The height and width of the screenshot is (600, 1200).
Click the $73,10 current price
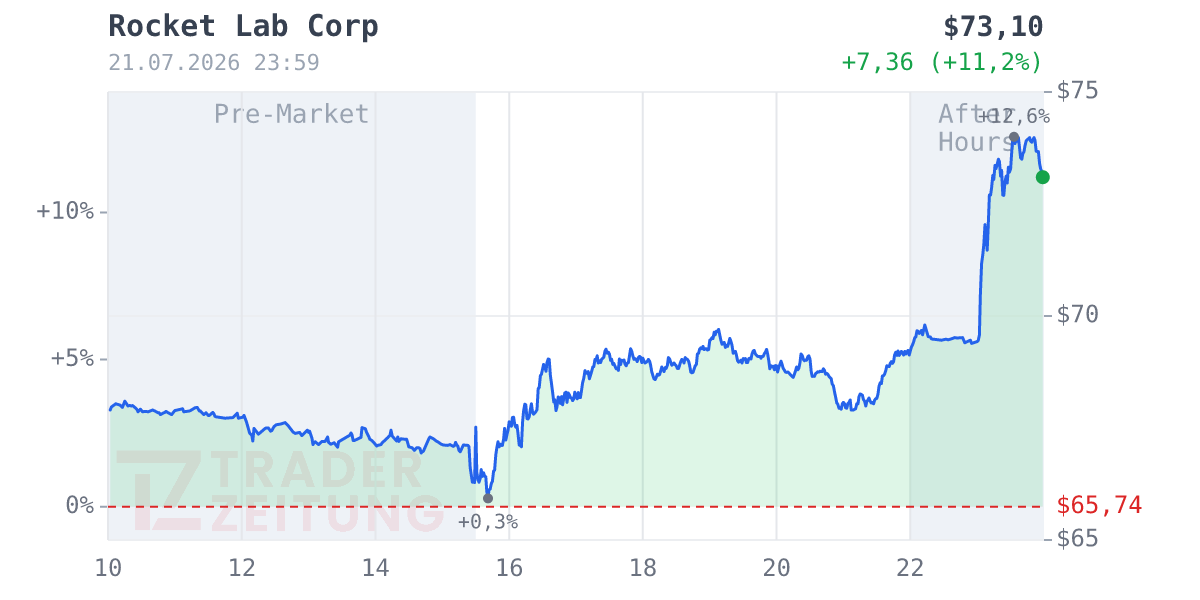[x=993, y=26]
